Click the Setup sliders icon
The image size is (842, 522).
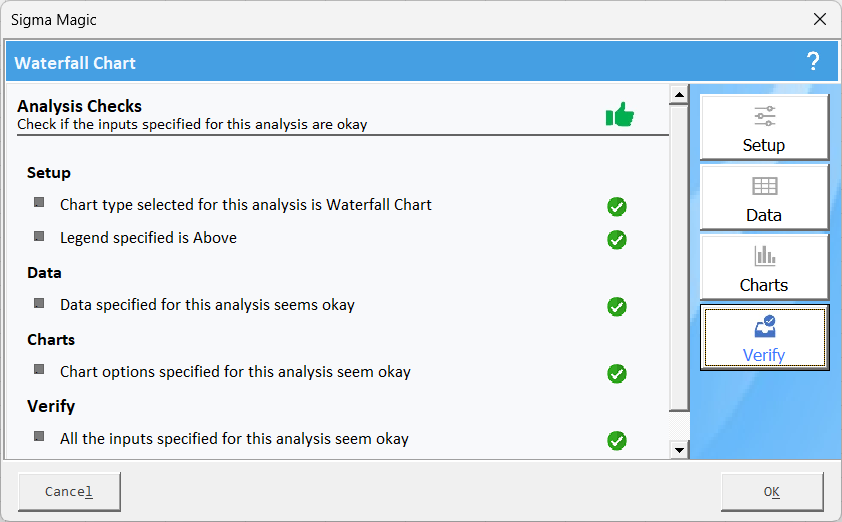point(764,116)
